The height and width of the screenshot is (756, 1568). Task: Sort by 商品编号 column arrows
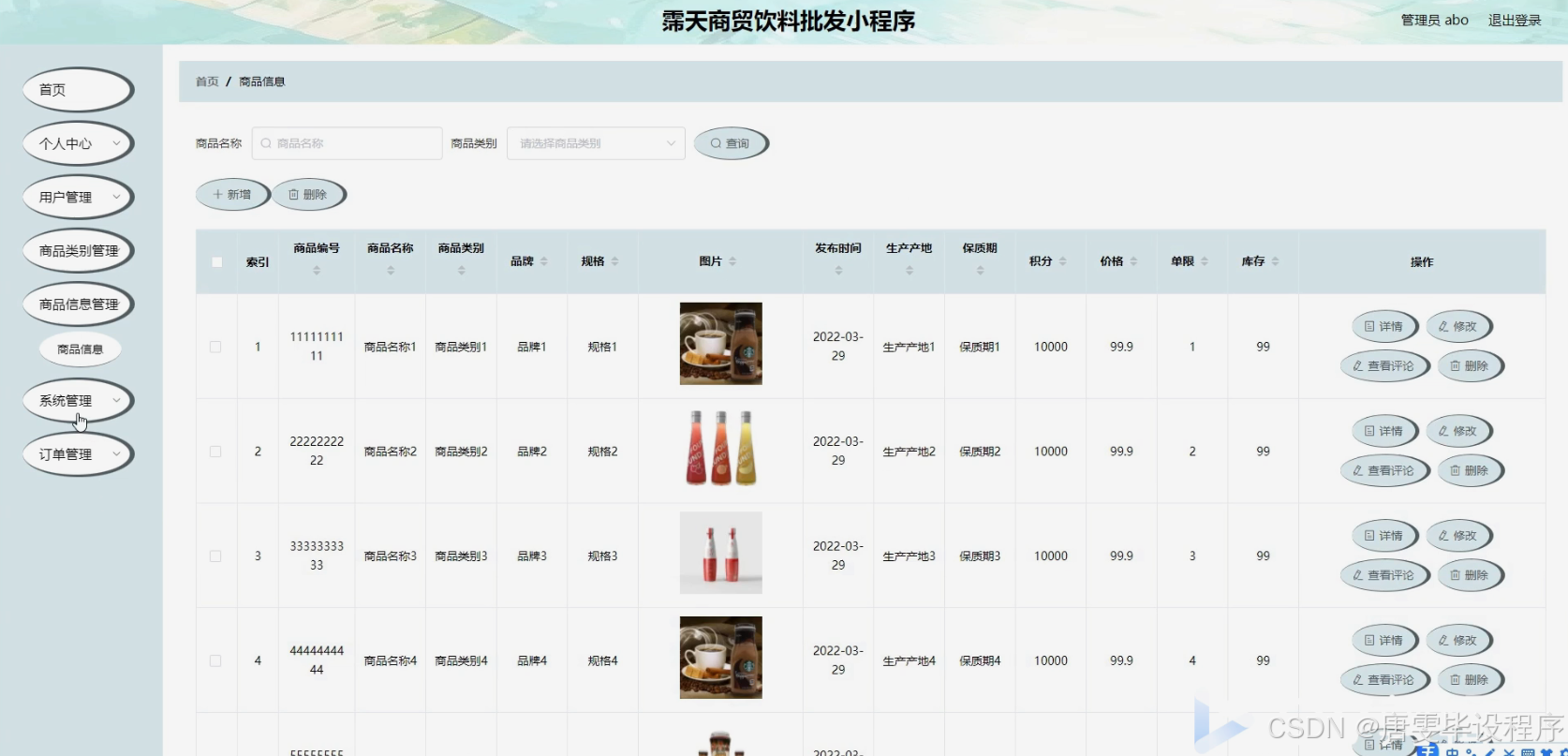[317, 271]
